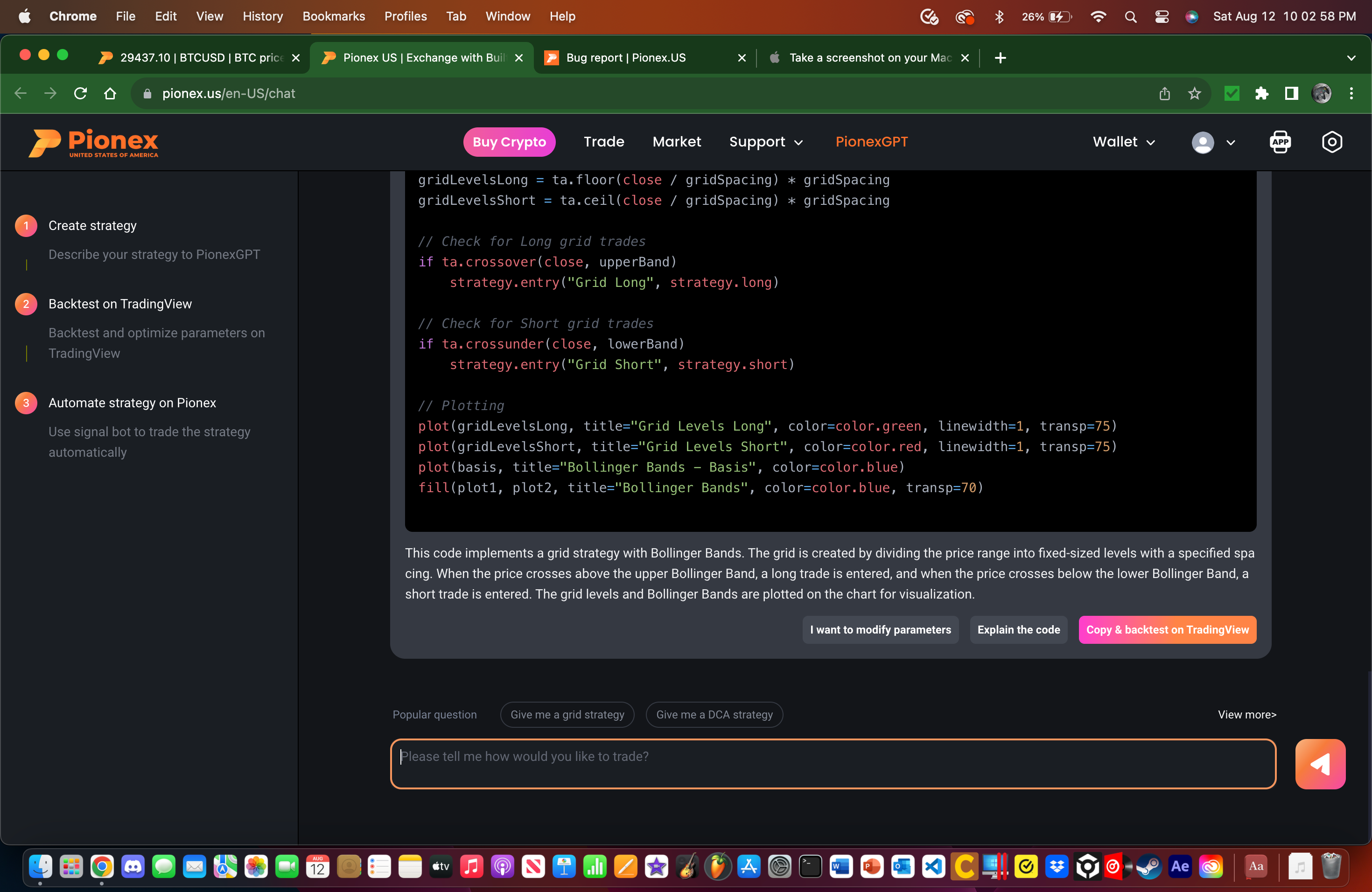Open the Profiles menu in the menu bar
This screenshot has width=1372, height=892.
(405, 17)
